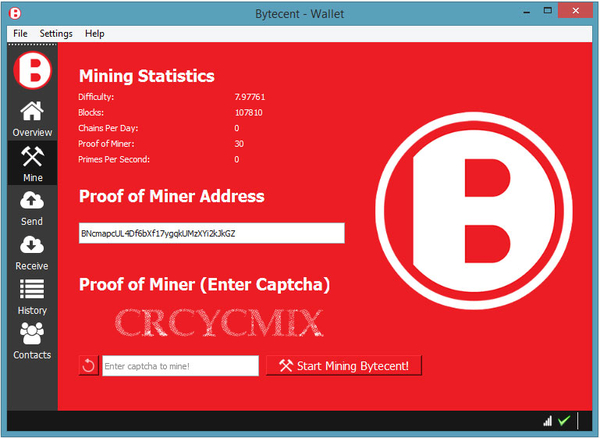Image resolution: width=600 pixels, height=438 pixels.
Task: Click the green checkmark sync status icon
Action: [564, 421]
